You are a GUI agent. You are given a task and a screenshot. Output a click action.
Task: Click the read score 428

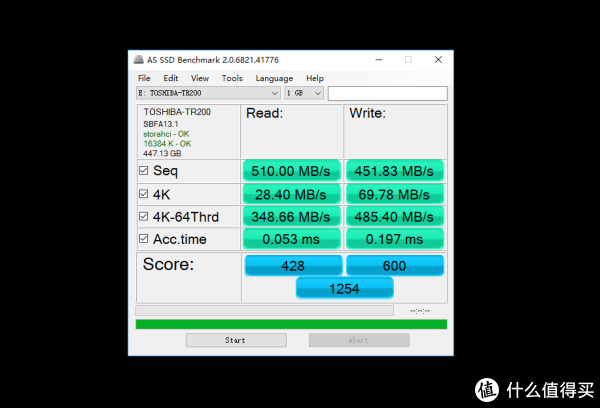[293, 266]
